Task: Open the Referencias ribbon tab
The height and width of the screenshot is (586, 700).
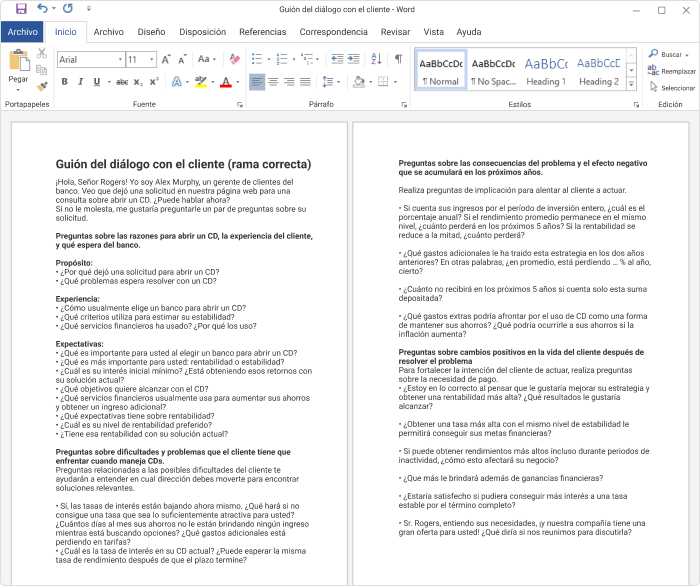Action: click(262, 32)
